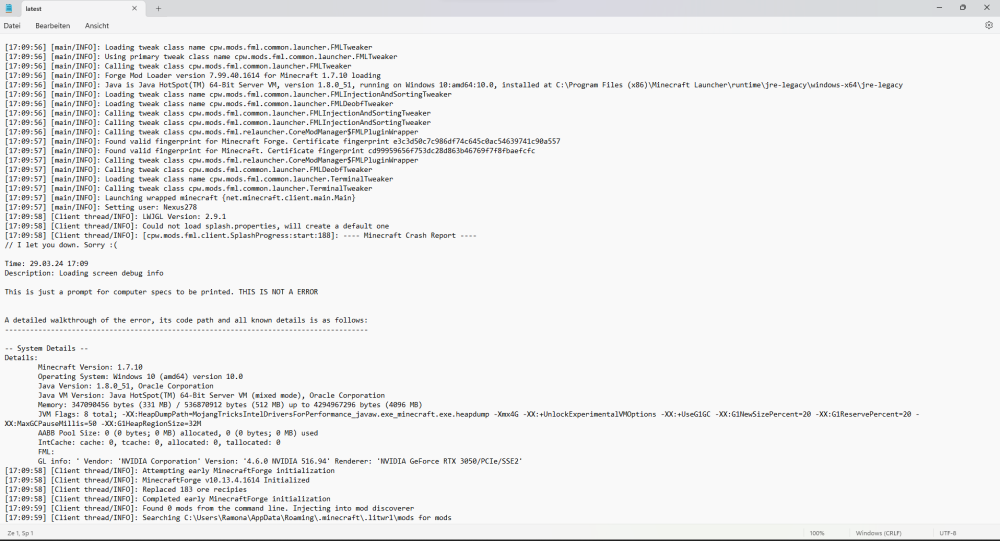Viewport: 1000px width, 541px height.
Task: Click 'A detailed walkthrough of the error' line
Action: 186,320
